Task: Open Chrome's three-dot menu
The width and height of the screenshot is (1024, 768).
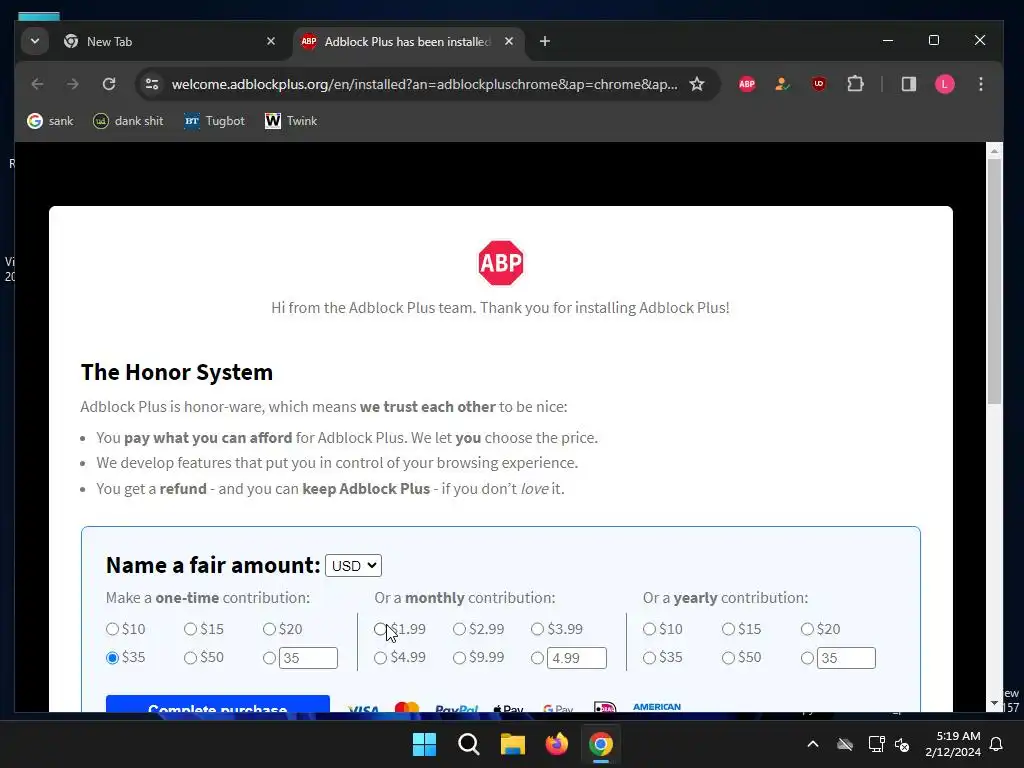Action: coord(980,84)
